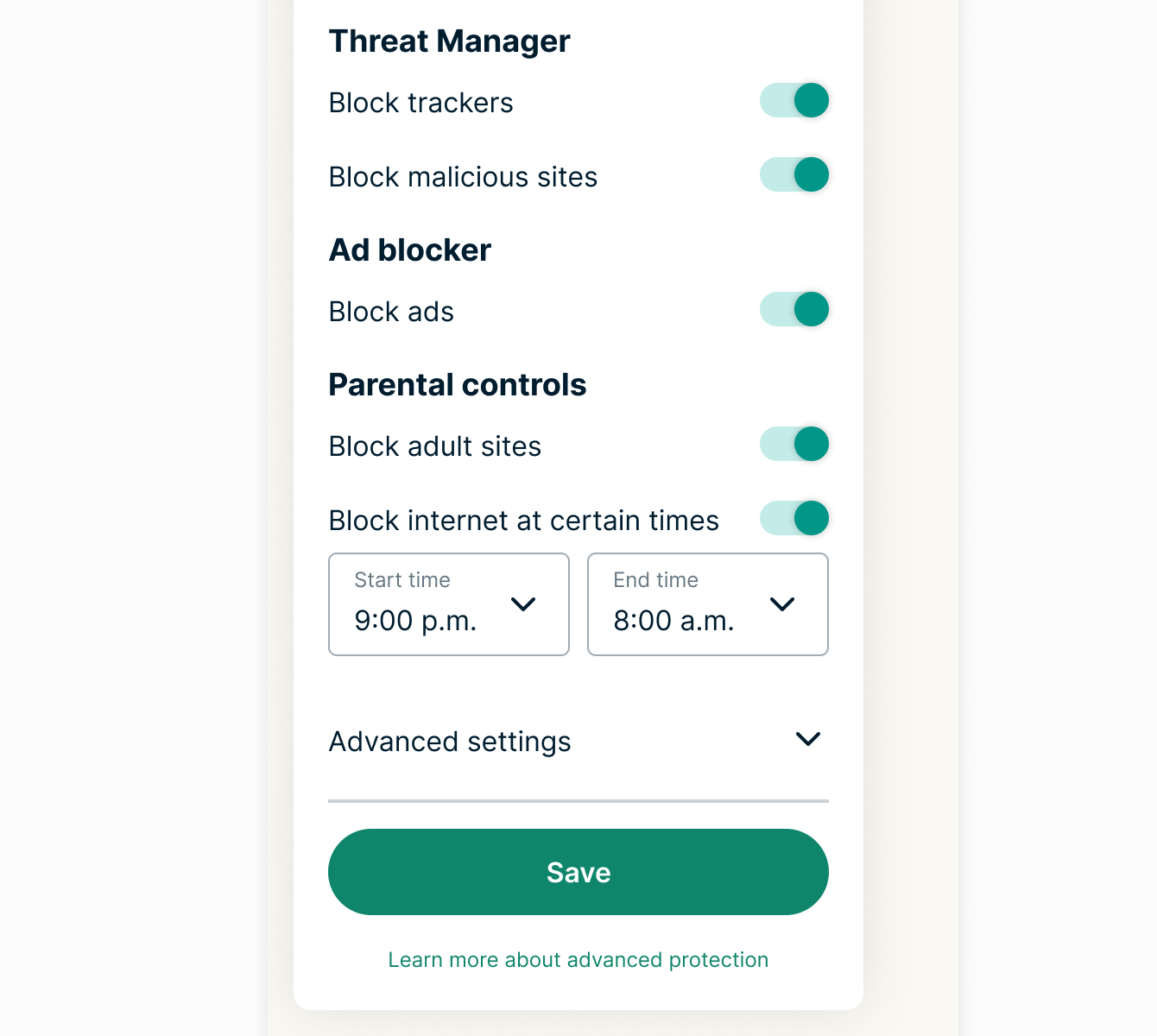
Task: Open Learn more about advanced protection link
Action: tap(578, 960)
